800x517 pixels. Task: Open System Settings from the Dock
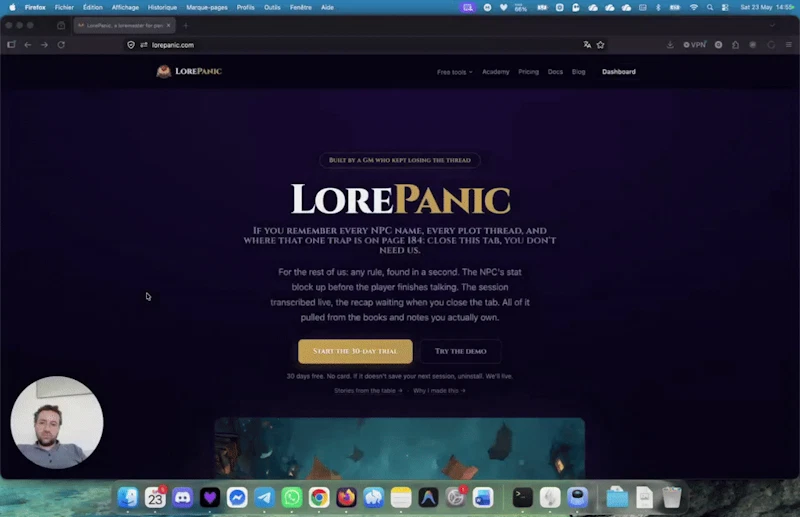pyautogui.click(x=456, y=497)
